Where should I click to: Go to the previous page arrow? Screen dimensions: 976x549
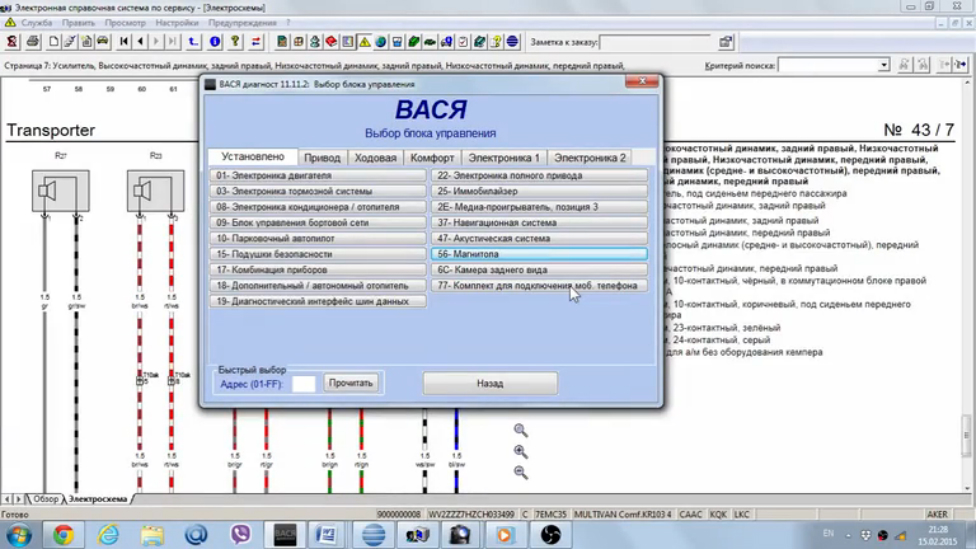pos(140,42)
